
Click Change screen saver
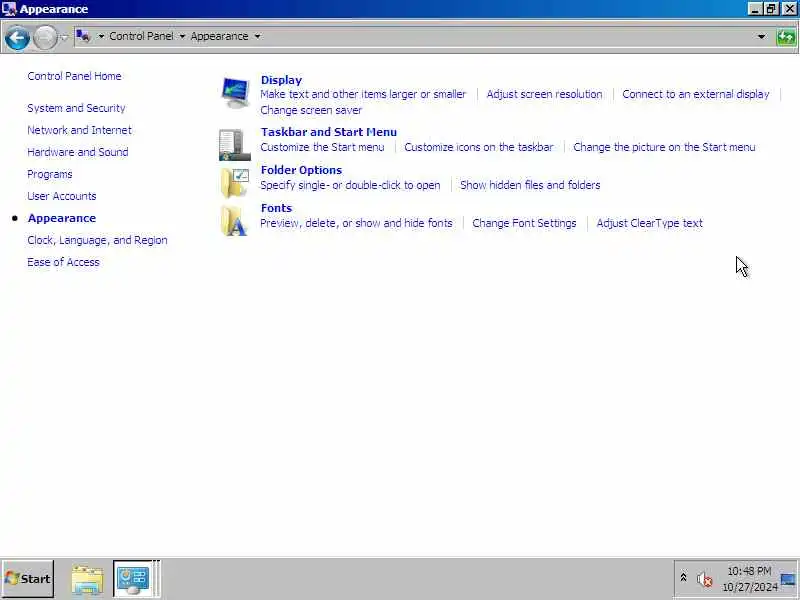coord(311,110)
